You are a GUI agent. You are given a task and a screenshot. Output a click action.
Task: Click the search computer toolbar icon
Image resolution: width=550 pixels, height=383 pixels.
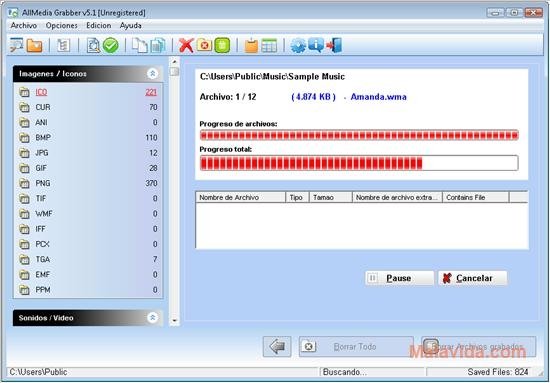click(16, 45)
